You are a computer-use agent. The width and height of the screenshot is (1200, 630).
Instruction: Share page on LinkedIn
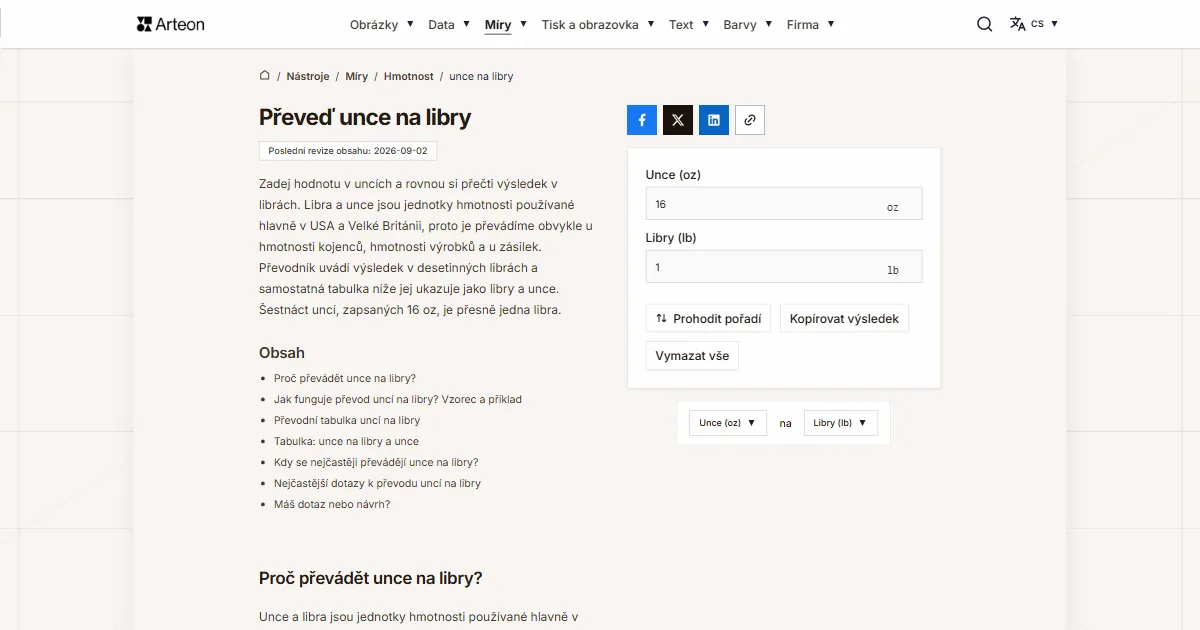(714, 120)
